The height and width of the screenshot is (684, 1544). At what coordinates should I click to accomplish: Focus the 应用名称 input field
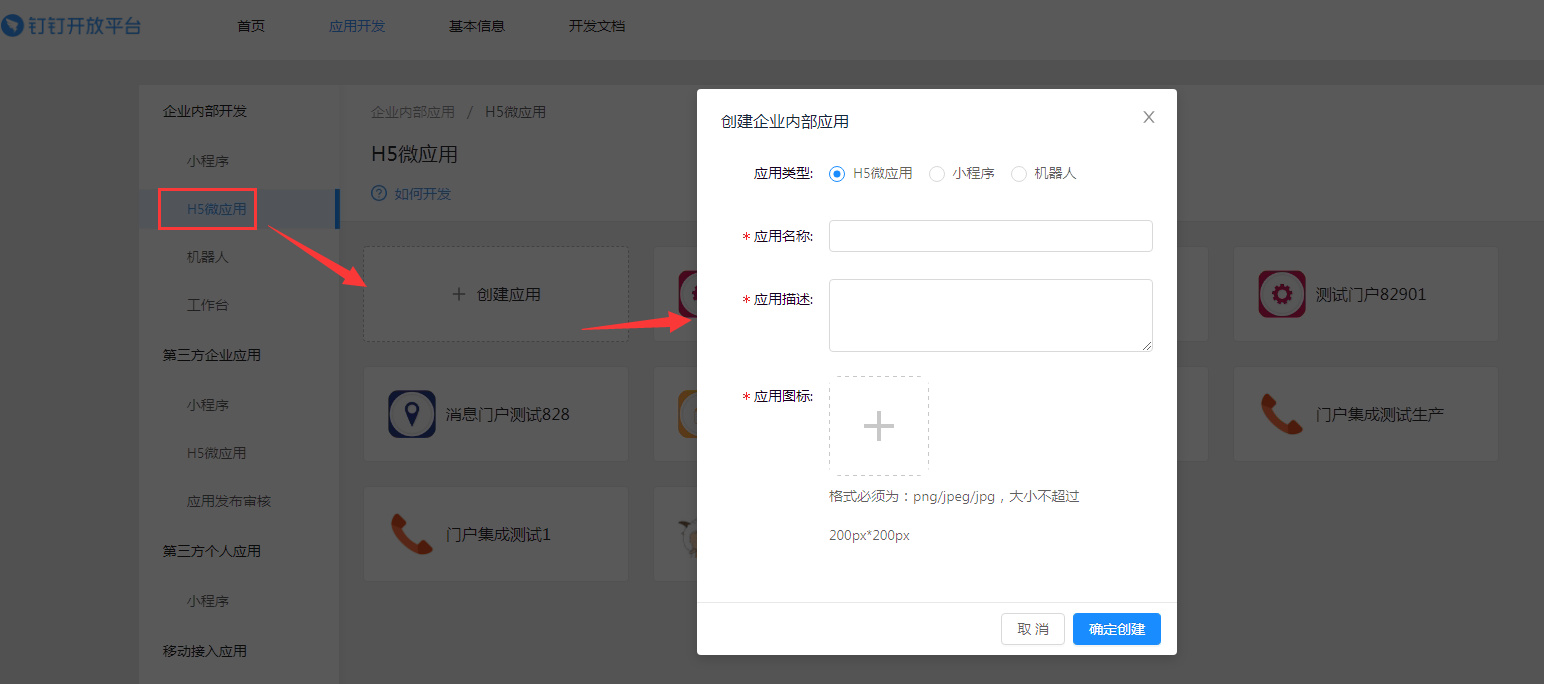991,236
